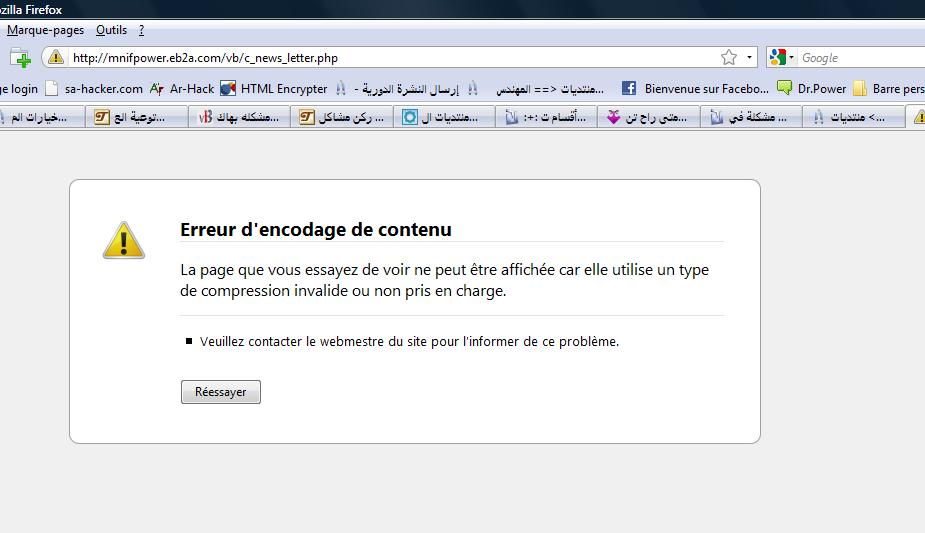
Task: Open the Google search engine selector dropdown
Action: 782,58
